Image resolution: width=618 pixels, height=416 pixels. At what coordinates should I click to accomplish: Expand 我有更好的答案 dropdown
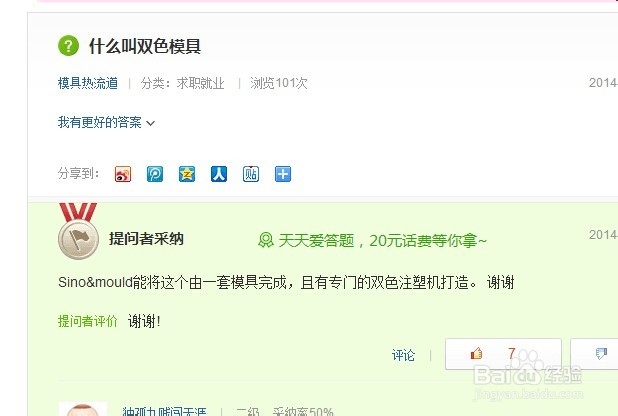pyautogui.click(x=106, y=123)
